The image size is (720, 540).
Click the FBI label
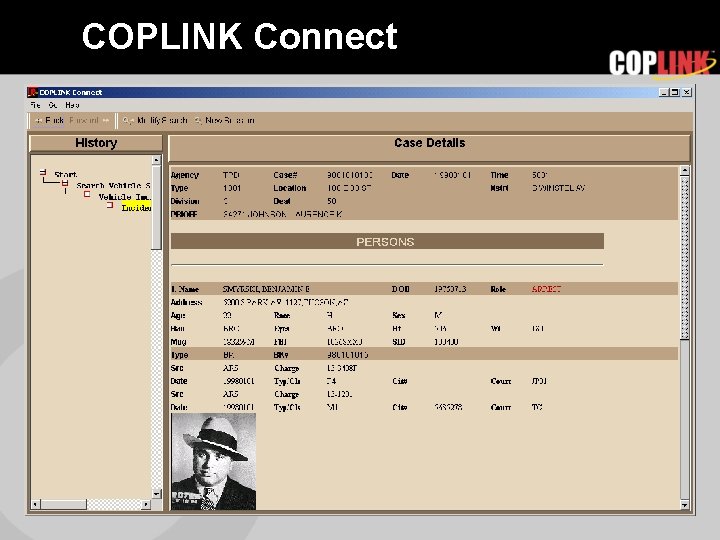(280, 342)
